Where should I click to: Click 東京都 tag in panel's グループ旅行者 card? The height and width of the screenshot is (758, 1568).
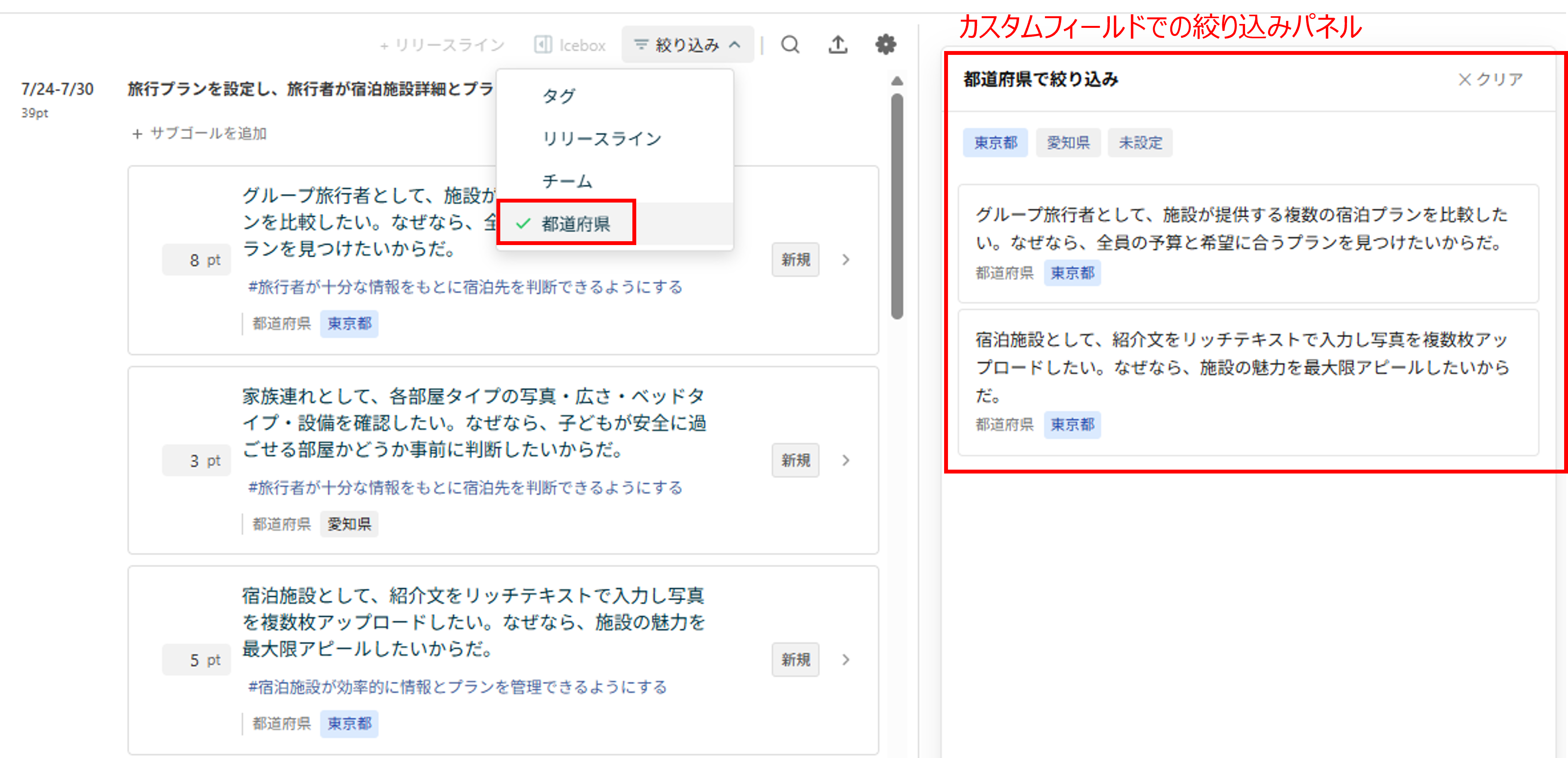[x=1072, y=273]
